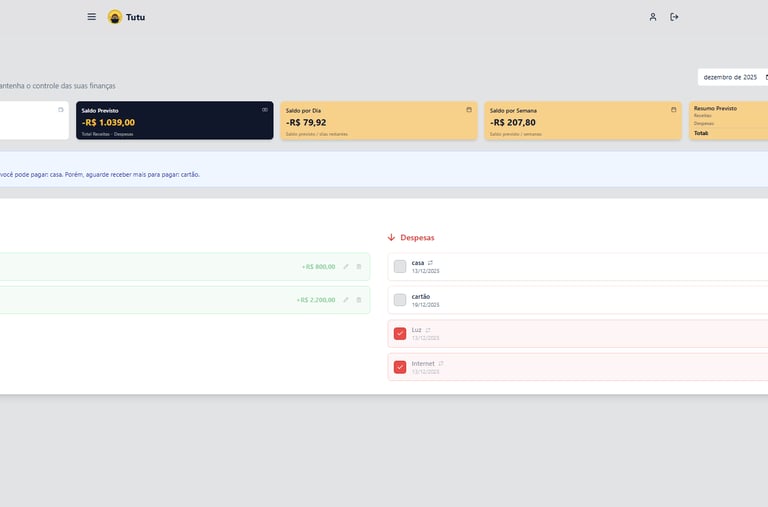This screenshot has width=768, height=507.
Task: Mark casa expense as paid
Action: [400, 266]
